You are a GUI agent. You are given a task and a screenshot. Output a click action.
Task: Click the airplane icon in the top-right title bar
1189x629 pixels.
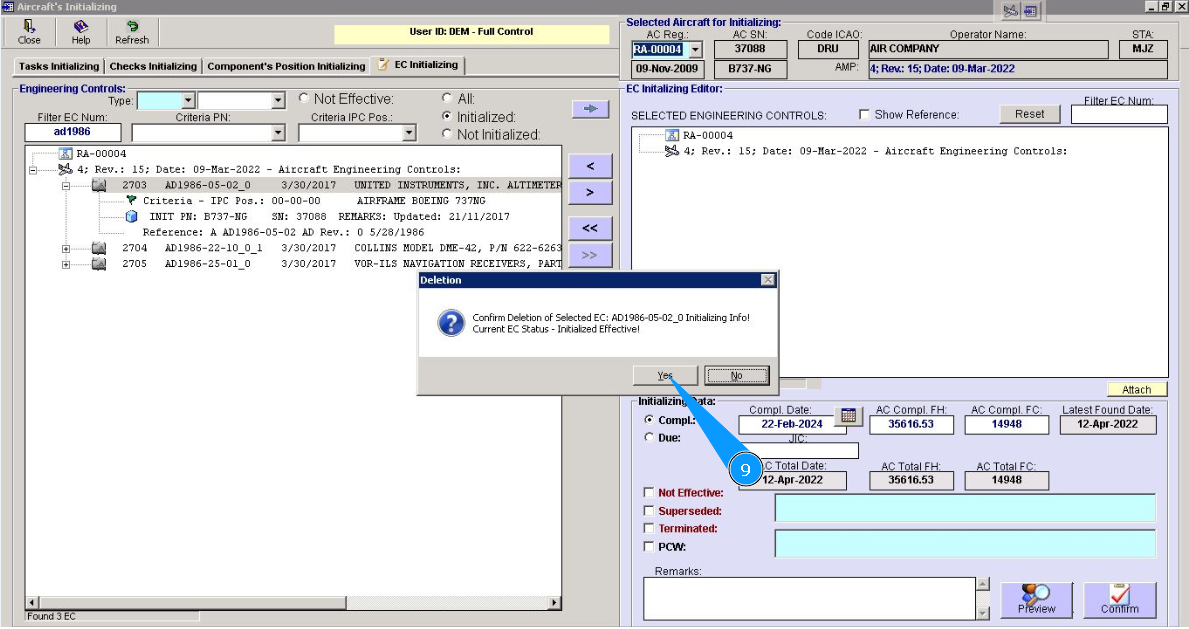pyautogui.click(x=1011, y=11)
